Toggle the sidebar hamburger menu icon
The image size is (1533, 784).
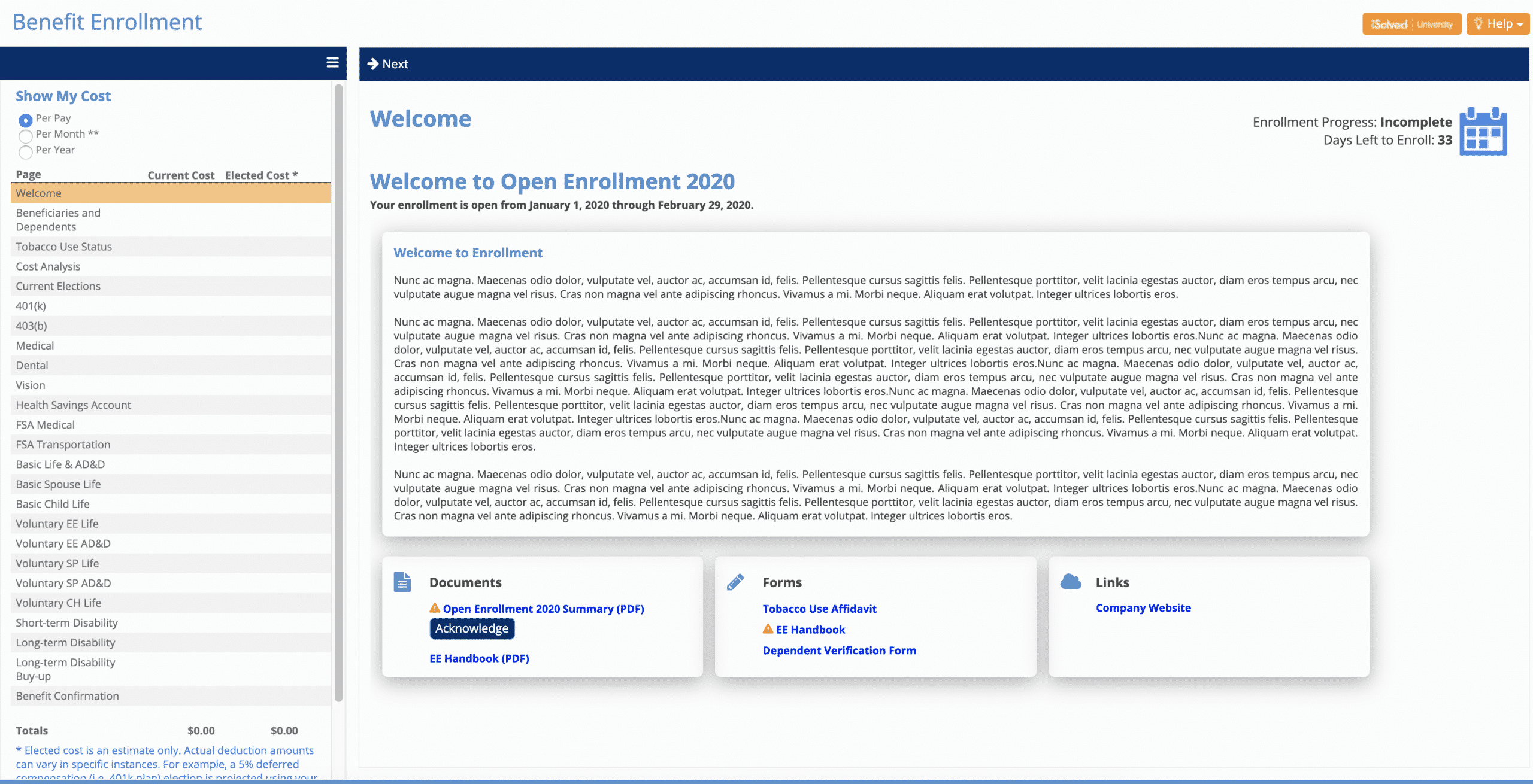tap(332, 63)
